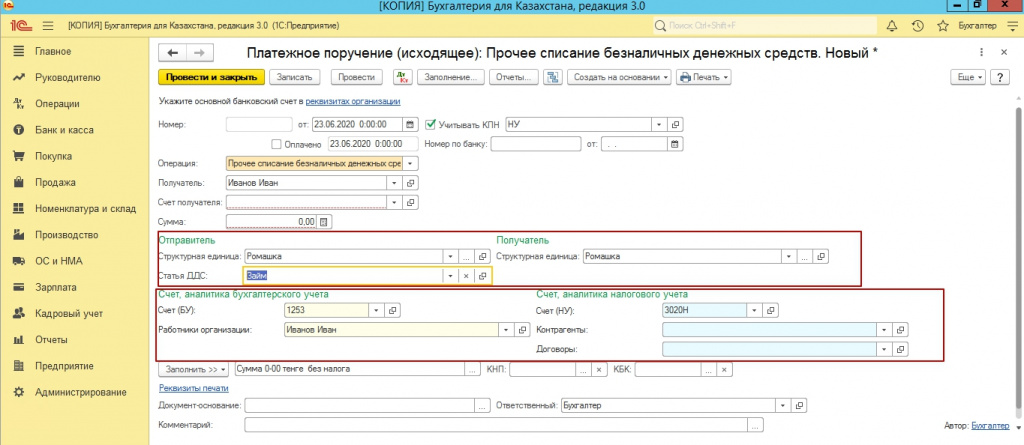Image resolution: width=1024 pixels, height=445 pixels.
Task: Open account 1253 record icon
Action: click(x=392, y=310)
